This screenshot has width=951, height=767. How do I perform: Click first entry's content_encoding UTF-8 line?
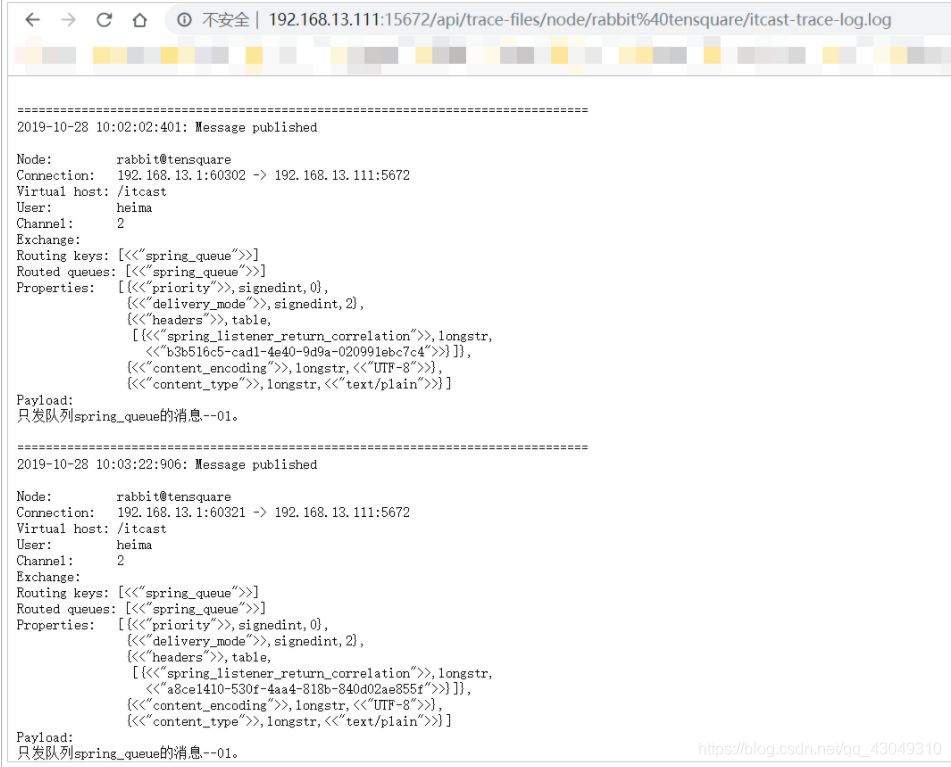[x=284, y=368]
